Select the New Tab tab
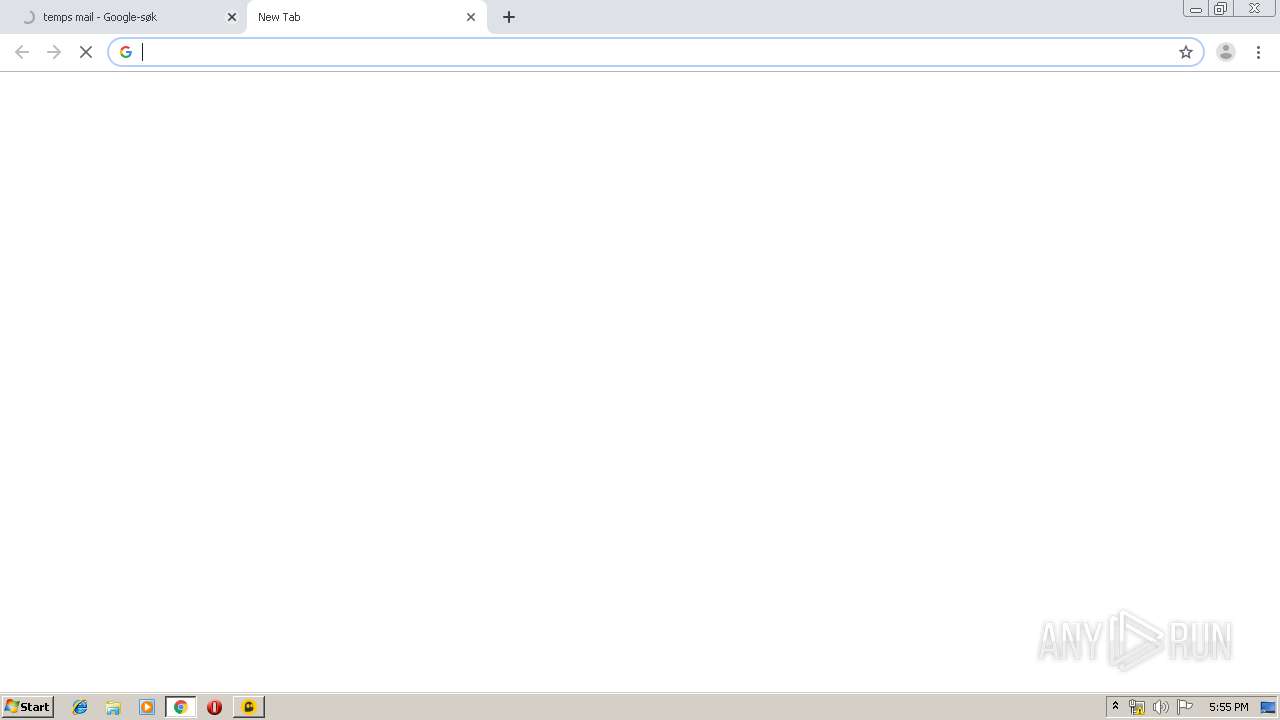Viewport: 1280px width, 720px height. pos(366,17)
